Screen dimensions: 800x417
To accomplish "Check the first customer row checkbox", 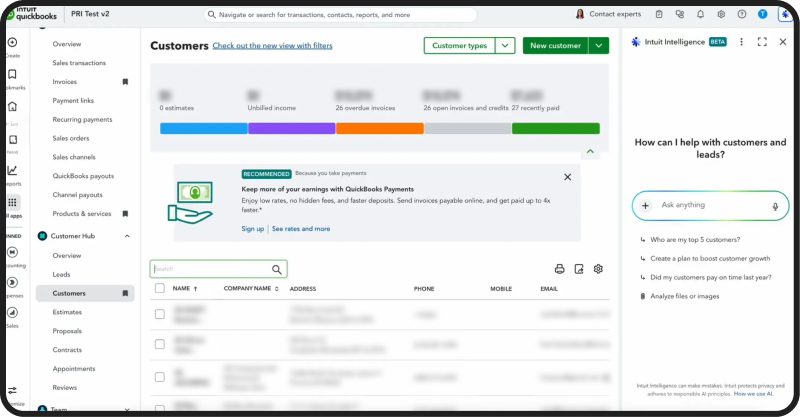I will coord(159,314).
